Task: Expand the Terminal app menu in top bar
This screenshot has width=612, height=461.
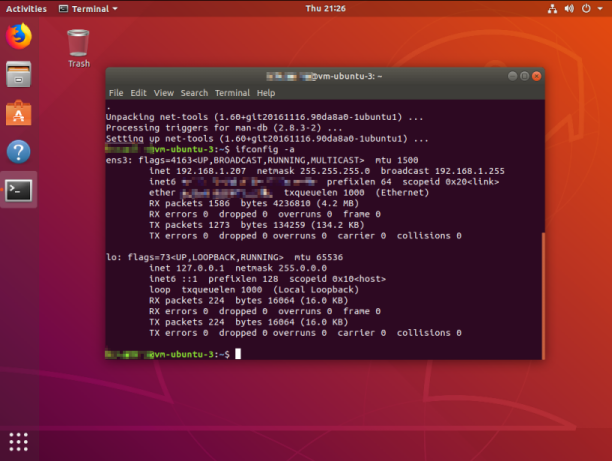Action: point(88,8)
